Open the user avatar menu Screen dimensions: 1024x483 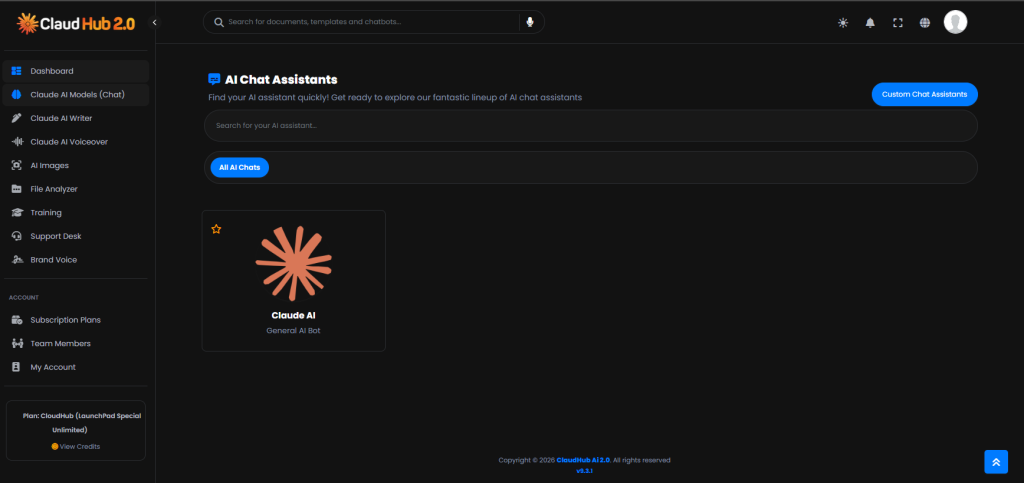click(x=955, y=22)
